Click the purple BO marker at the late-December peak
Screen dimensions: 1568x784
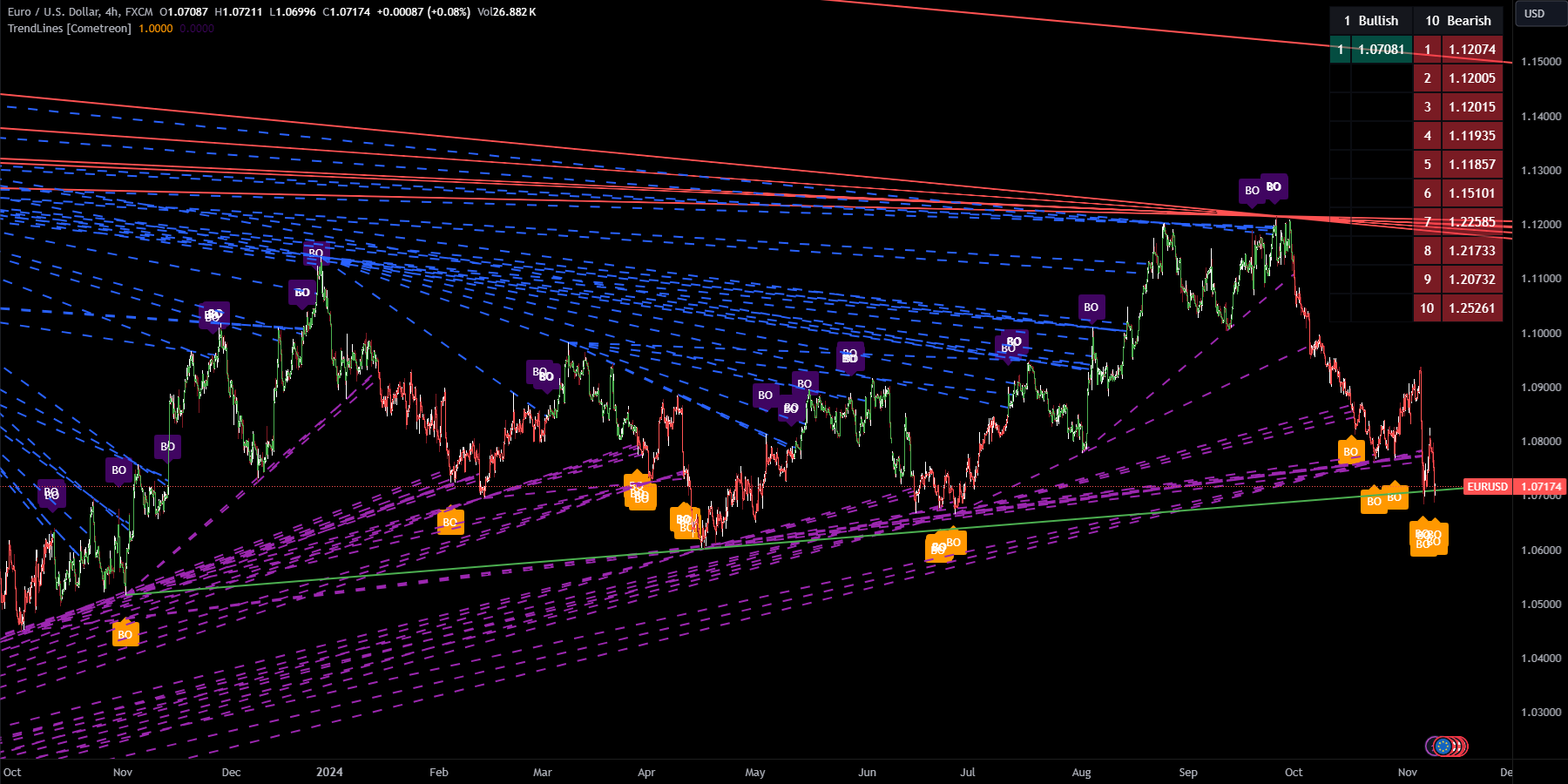pos(315,253)
